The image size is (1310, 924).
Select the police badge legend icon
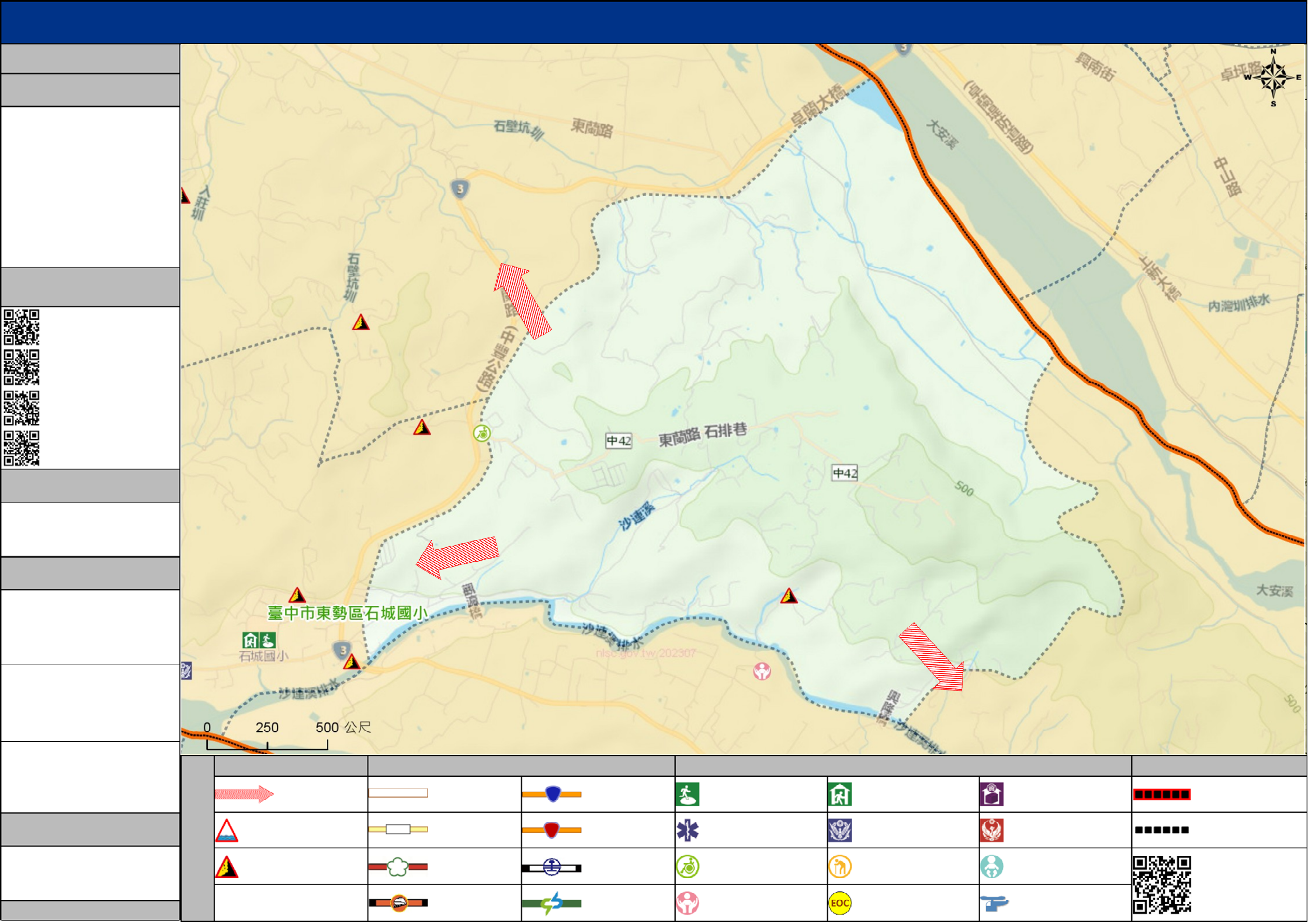(841, 831)
